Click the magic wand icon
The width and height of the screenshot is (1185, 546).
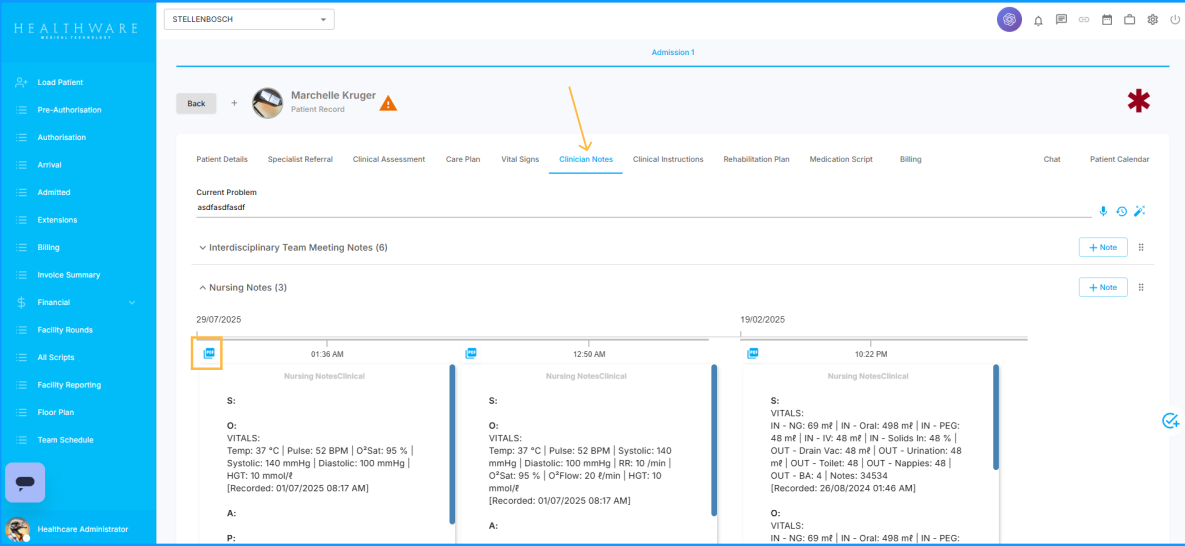coord(1139,211)
